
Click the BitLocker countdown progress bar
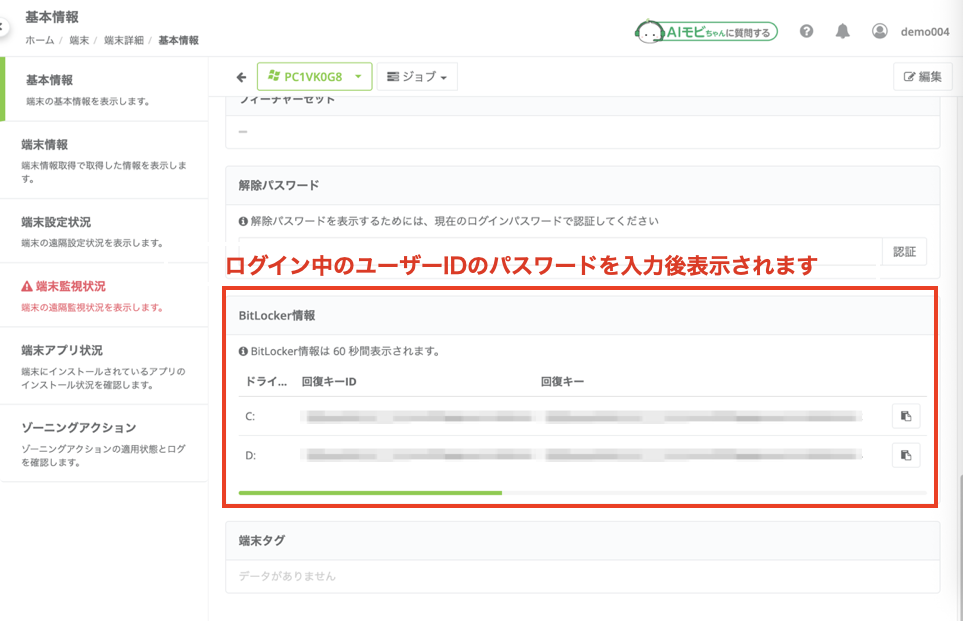pos(582,493)
